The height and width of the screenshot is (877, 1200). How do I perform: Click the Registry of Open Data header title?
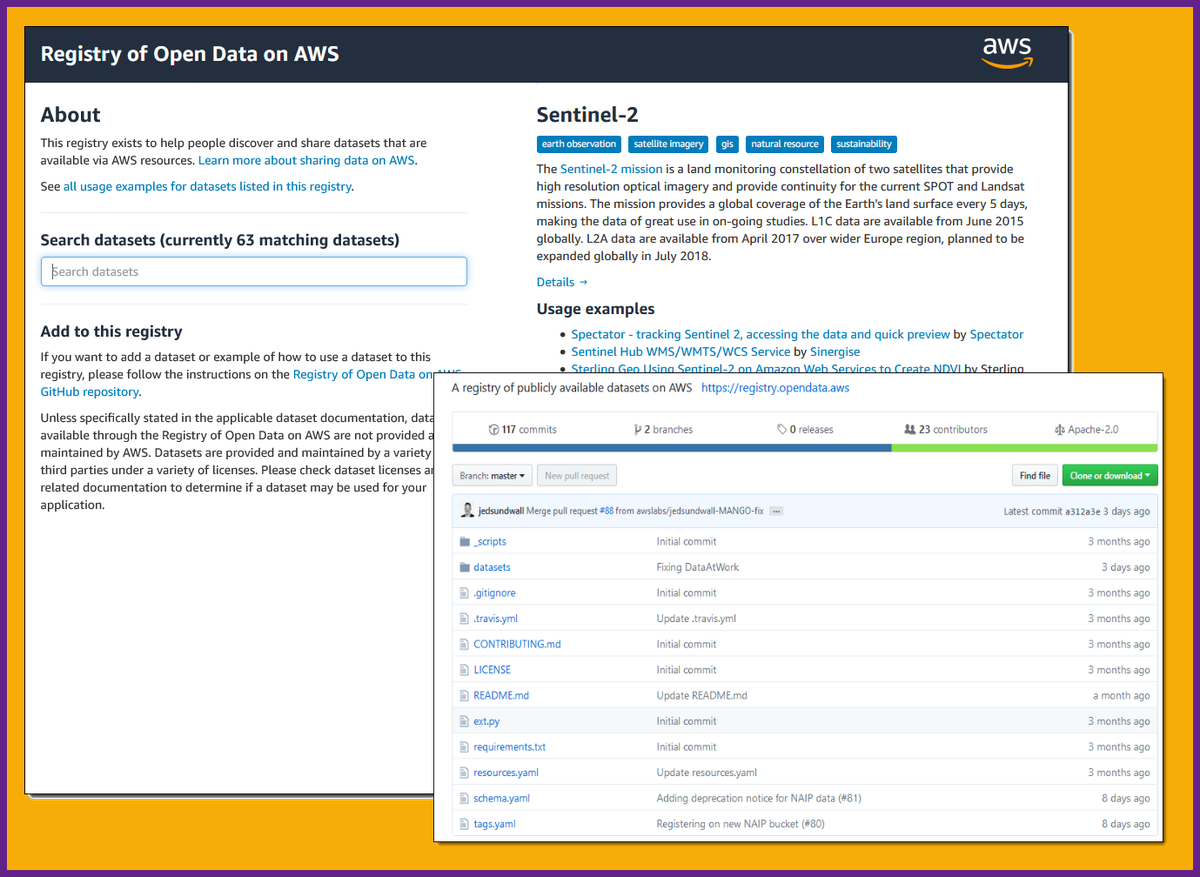point(190,54)
